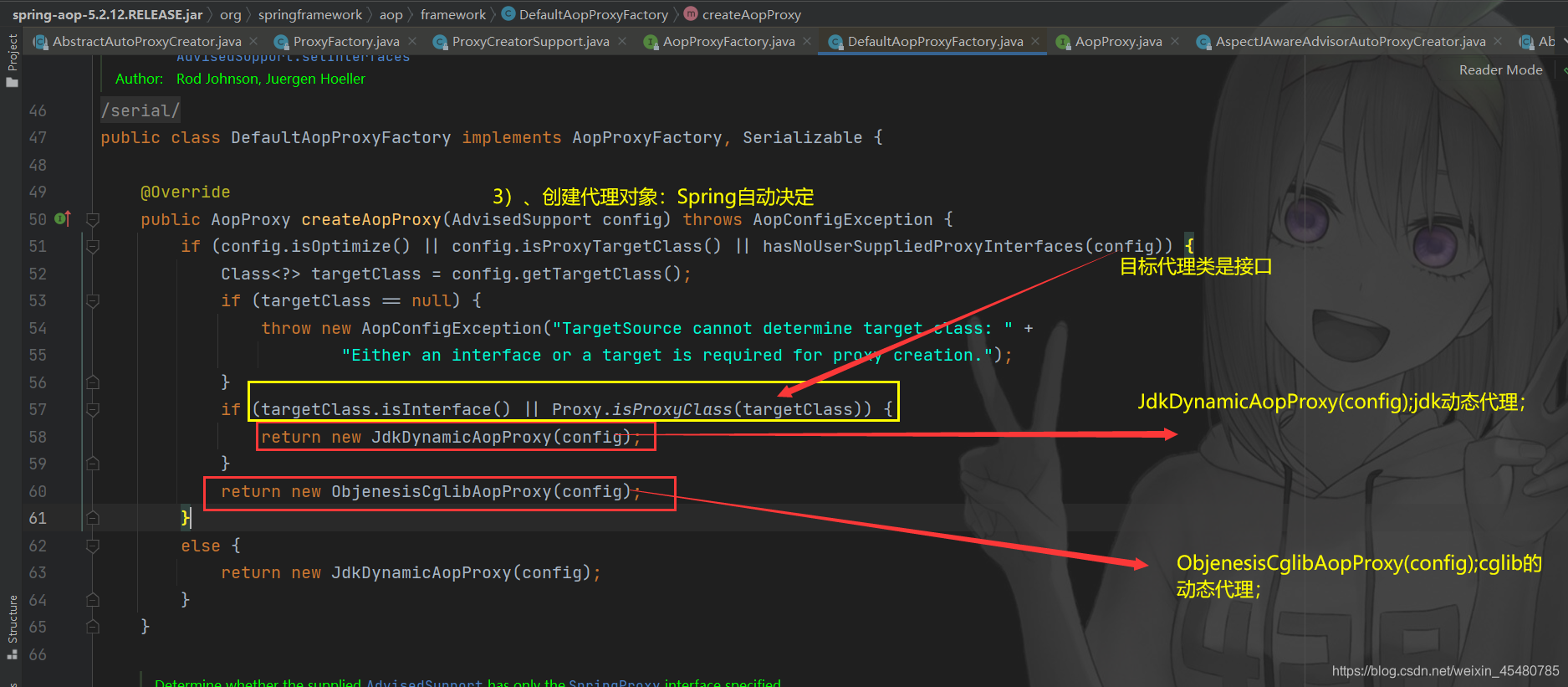Viewport: 1568px width, 687px height.
Task: Click the org breadcrumb segment
Action: click(x=231, y=14)
